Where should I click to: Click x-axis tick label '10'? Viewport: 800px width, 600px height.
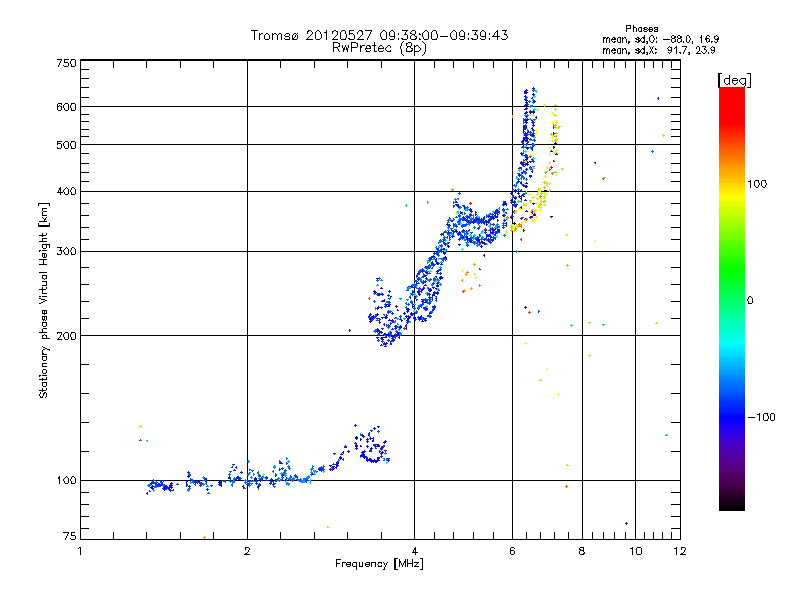click(x=635, y=551)
